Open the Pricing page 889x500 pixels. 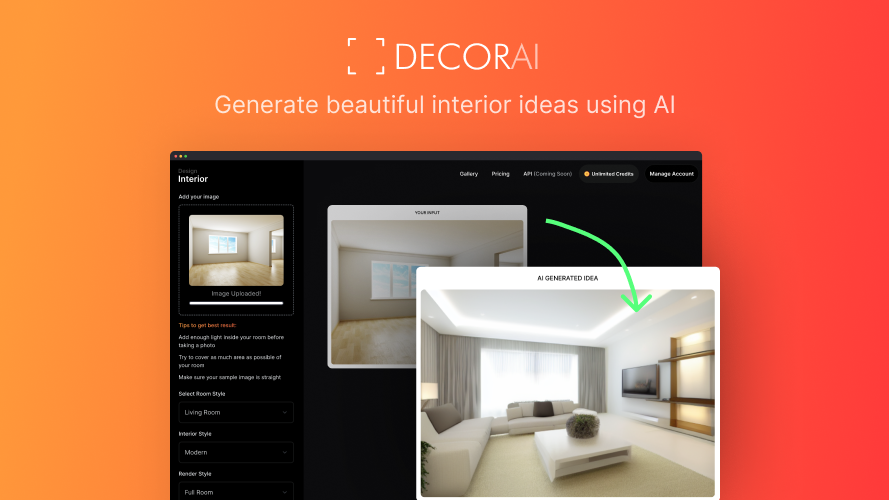coord(500,174)
